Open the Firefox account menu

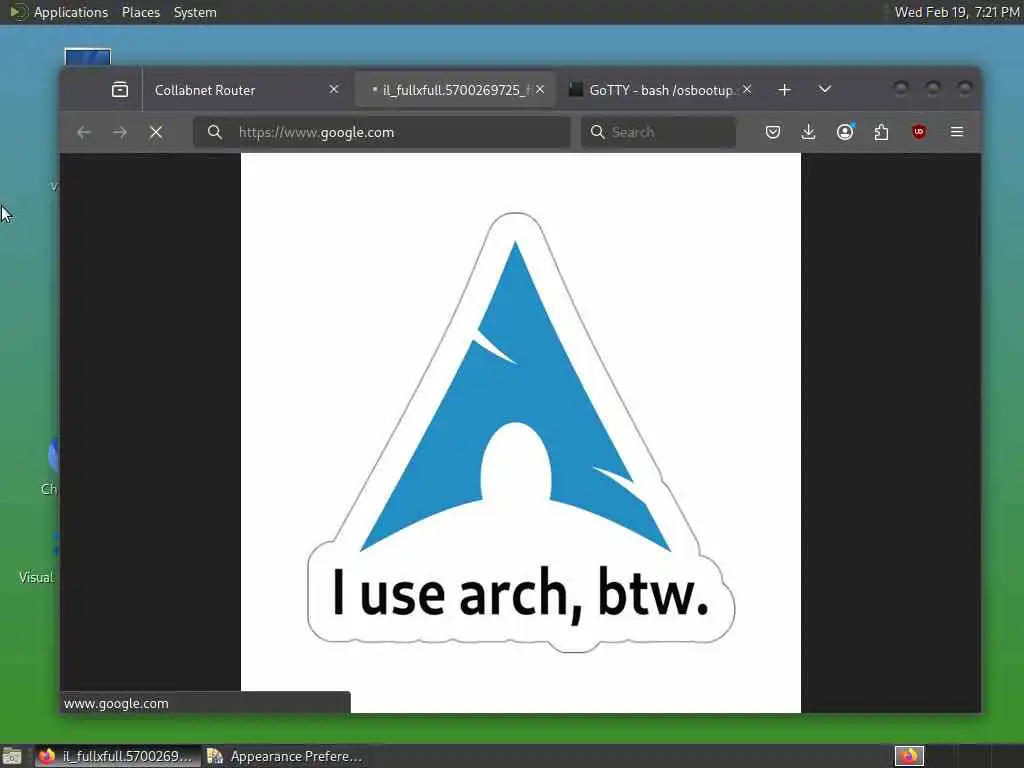pos(845,133)
